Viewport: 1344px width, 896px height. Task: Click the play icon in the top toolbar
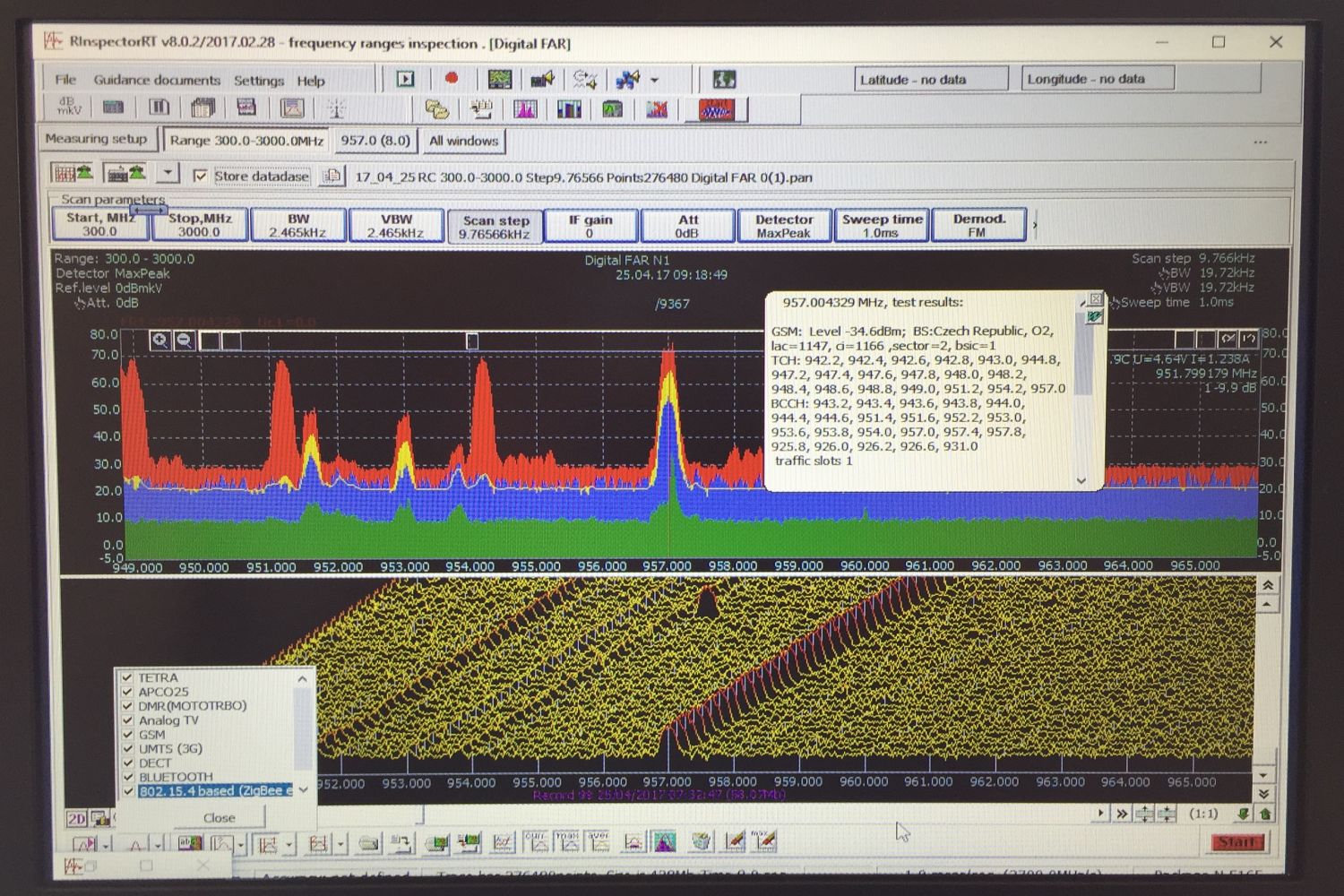coord(406,79)
